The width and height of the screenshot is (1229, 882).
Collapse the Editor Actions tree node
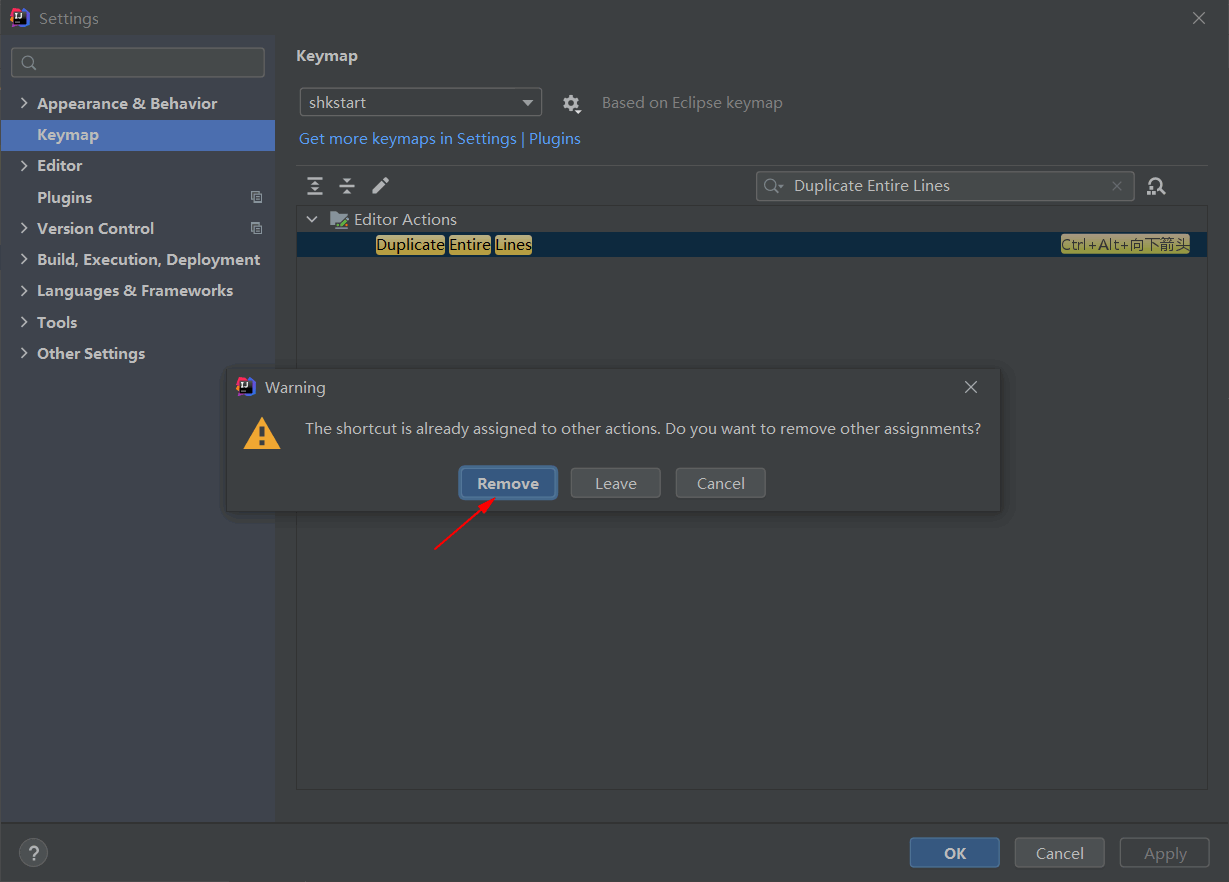pos(312,220)
